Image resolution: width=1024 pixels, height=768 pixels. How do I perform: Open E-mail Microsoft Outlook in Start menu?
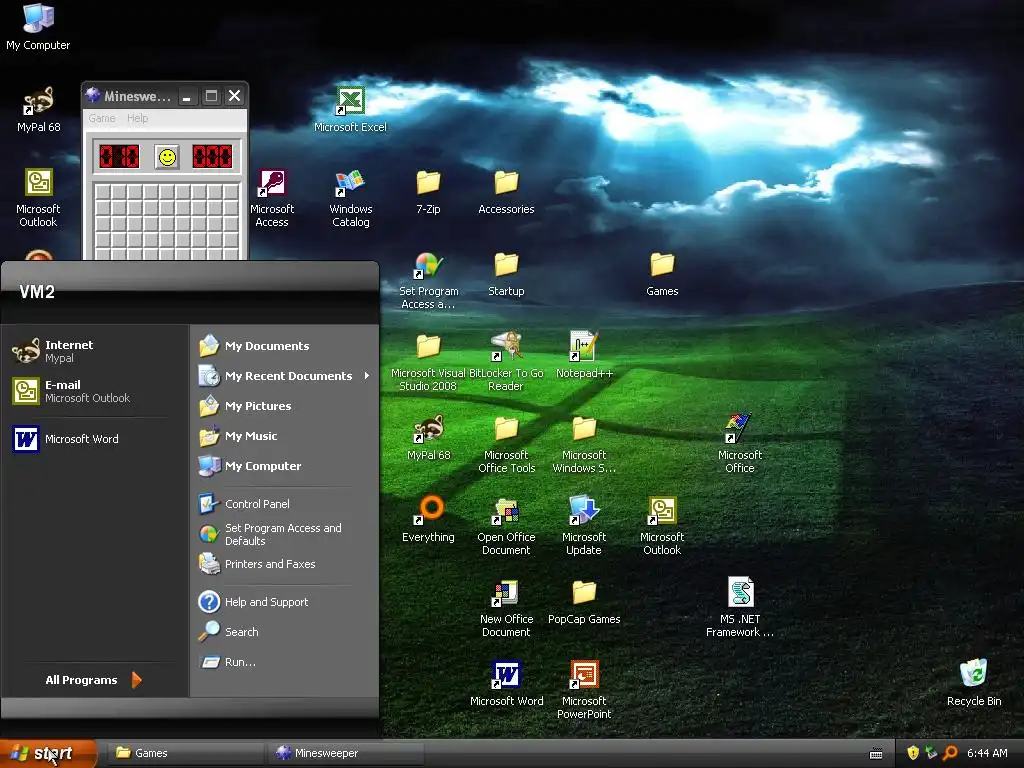95,391
